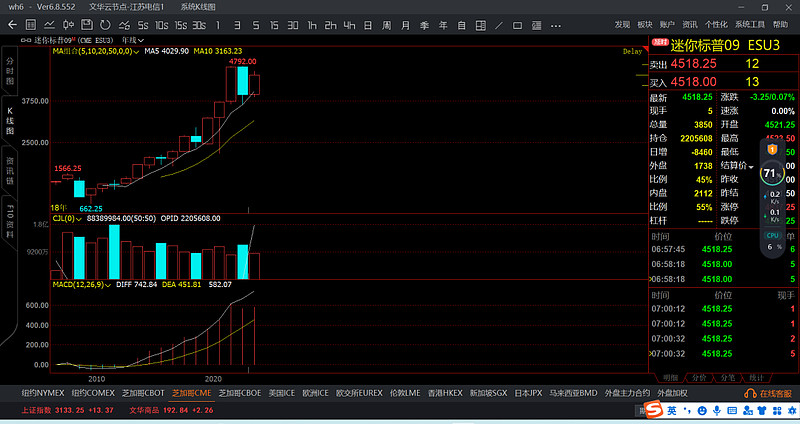Select the 统计 tab
Screen dimensions: 800x424
(756, 378)
